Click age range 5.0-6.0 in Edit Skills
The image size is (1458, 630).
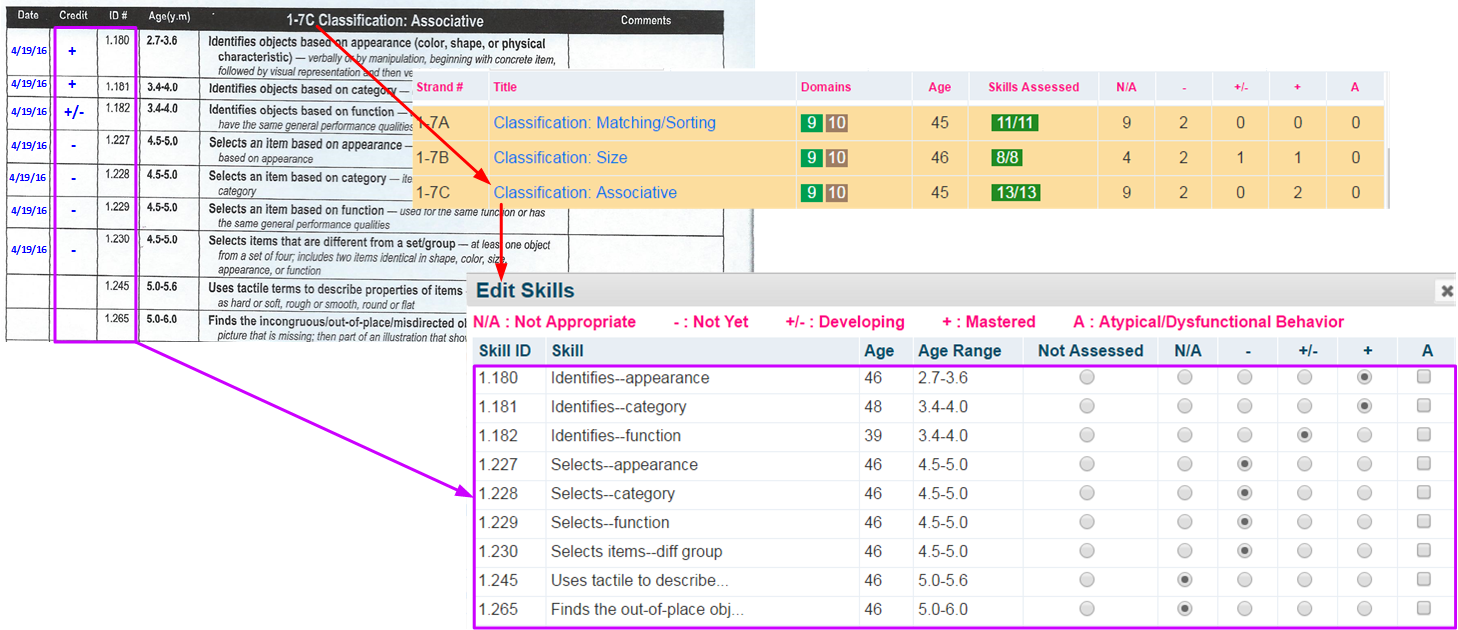point(943,609)
